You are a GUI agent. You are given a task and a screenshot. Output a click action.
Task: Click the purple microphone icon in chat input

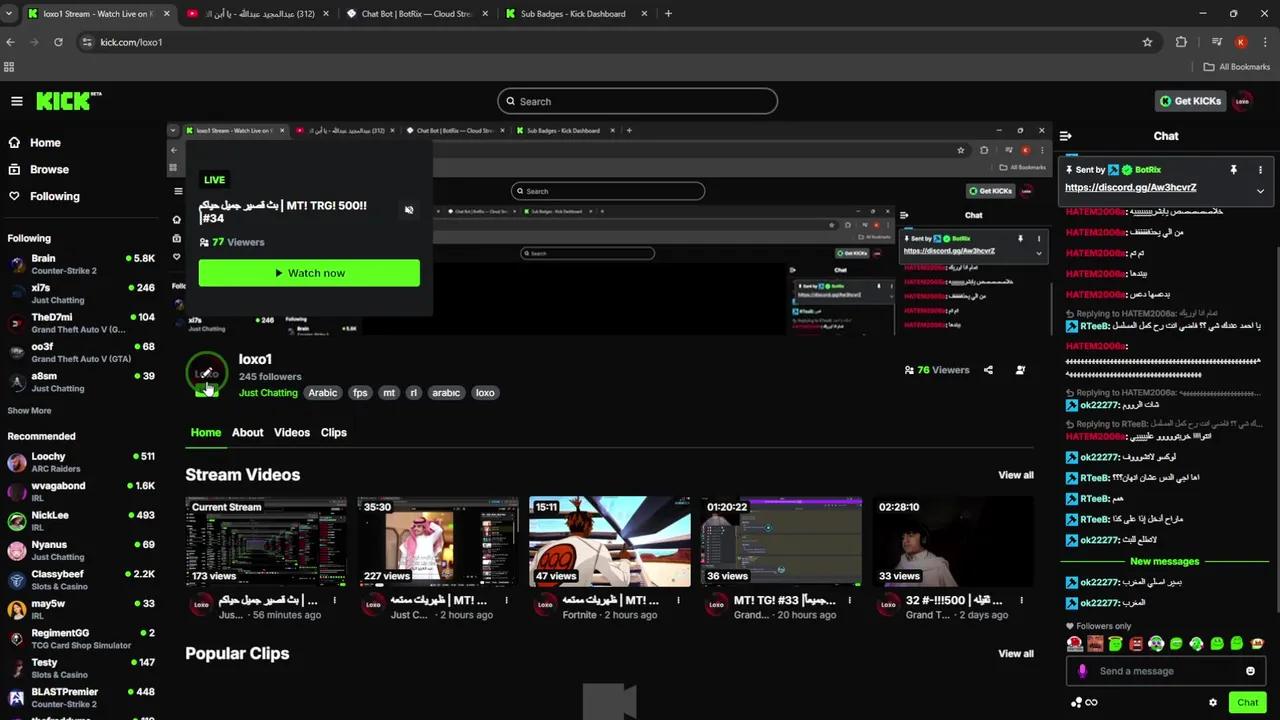pyautogui.click(x=1082, y=671)
